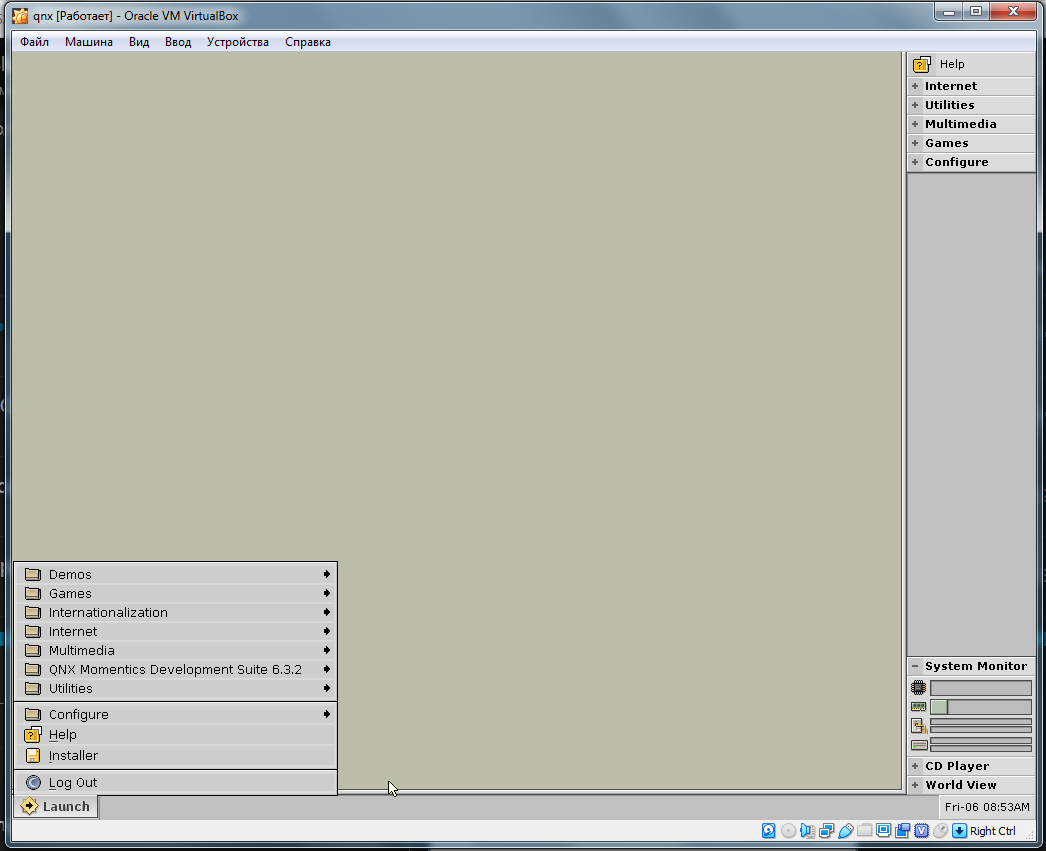Expand the CD Player section
The width and height of the screenshot is (1046, 851).
coord(971,766)
